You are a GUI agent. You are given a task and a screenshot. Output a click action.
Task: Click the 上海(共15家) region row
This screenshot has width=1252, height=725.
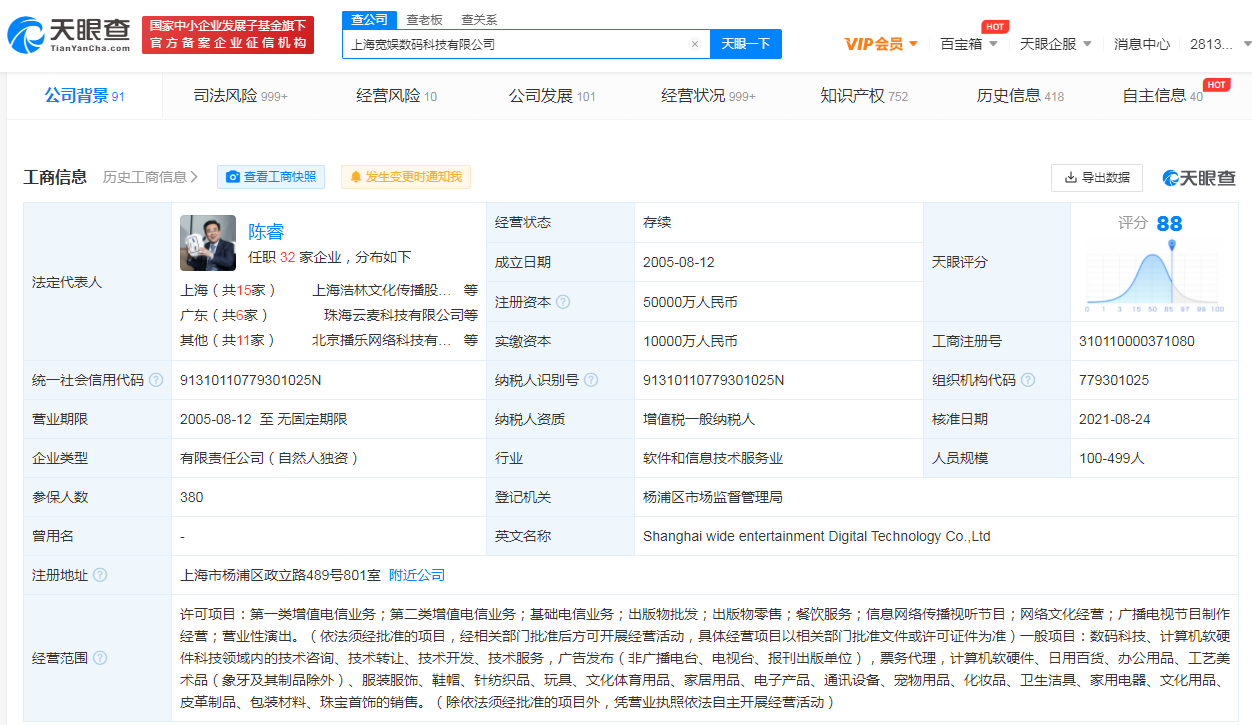[x=328, y=290]
